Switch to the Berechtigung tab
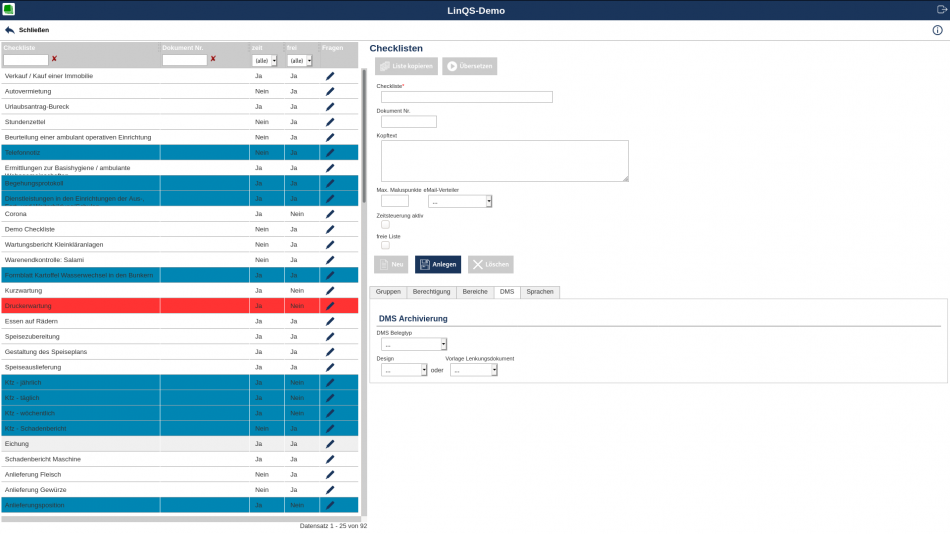 (431, 292)
